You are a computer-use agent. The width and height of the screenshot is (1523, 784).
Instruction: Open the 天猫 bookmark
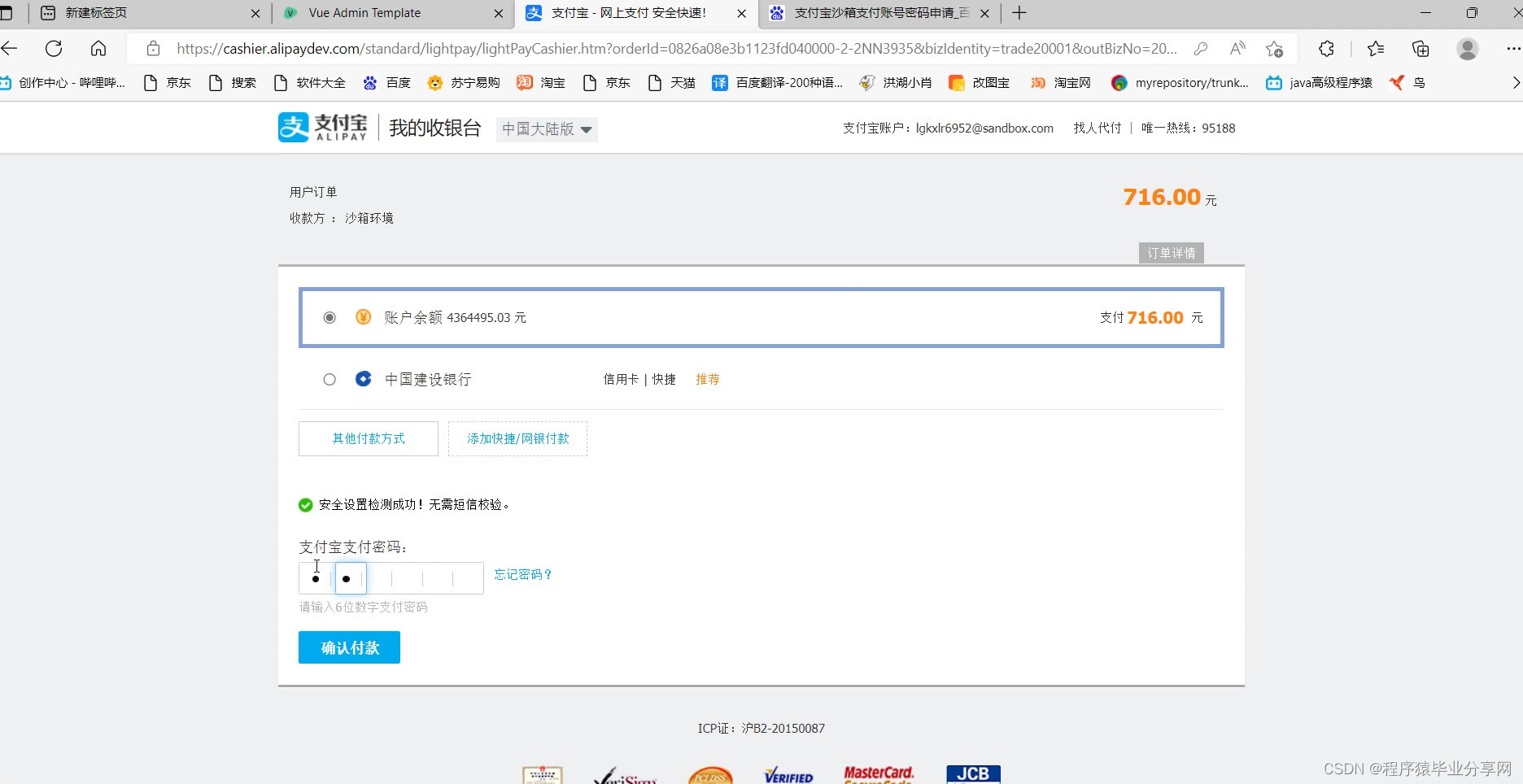coord(671,82)
